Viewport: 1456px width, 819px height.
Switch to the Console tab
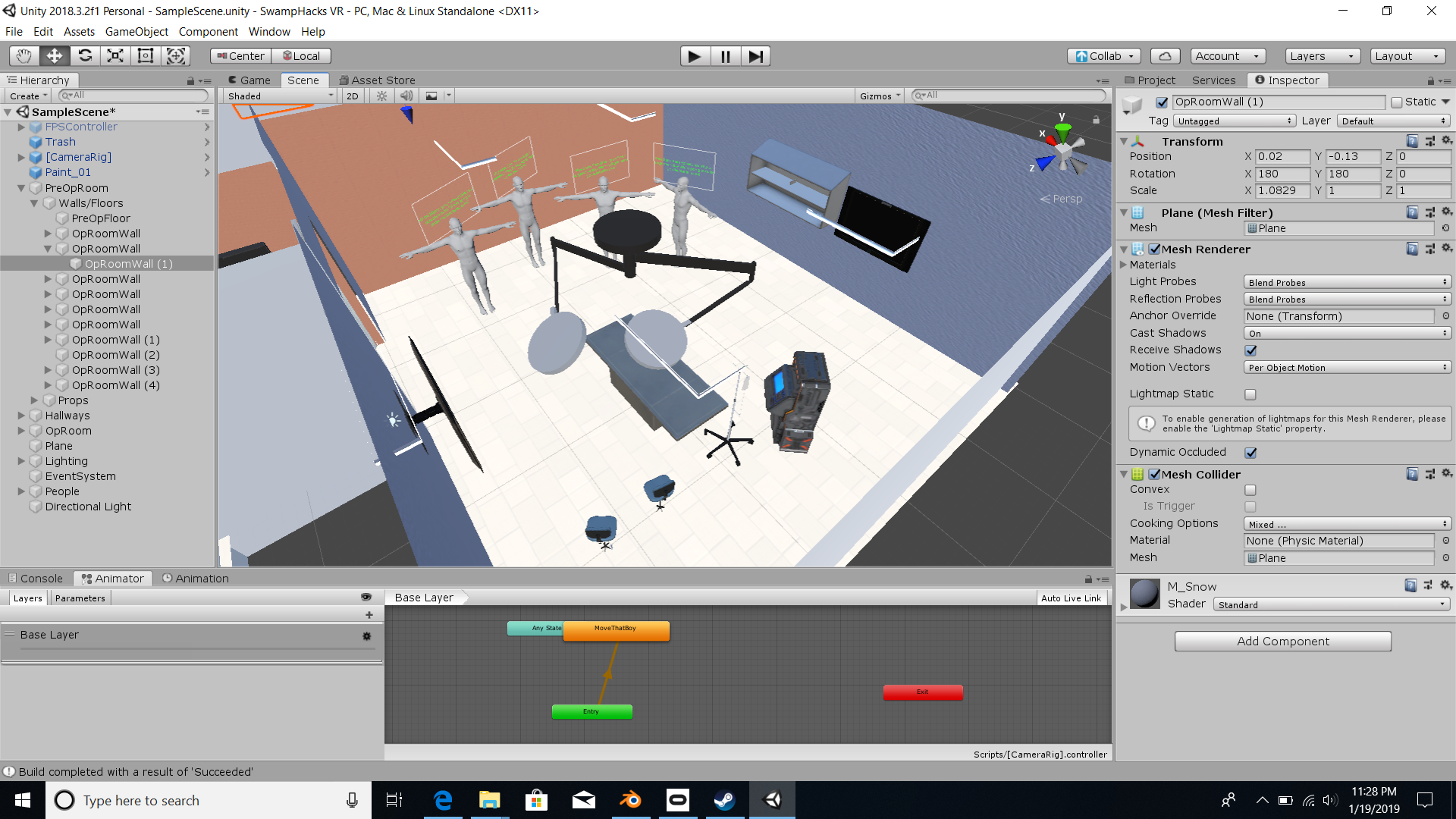36,579
